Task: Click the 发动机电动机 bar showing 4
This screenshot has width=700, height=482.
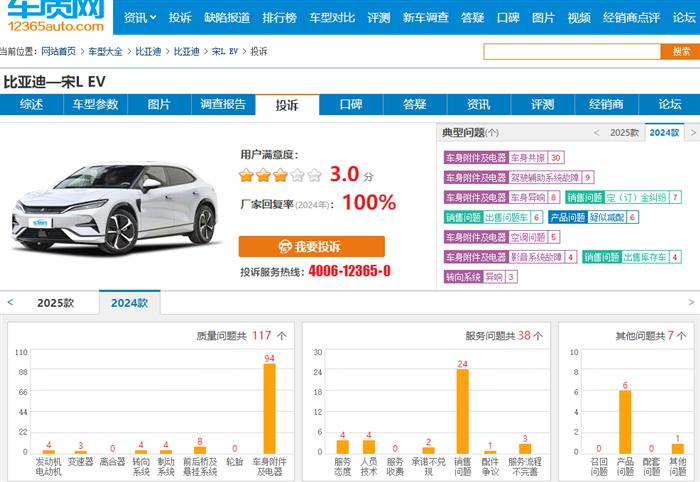Action: click(x=49, y=452)
